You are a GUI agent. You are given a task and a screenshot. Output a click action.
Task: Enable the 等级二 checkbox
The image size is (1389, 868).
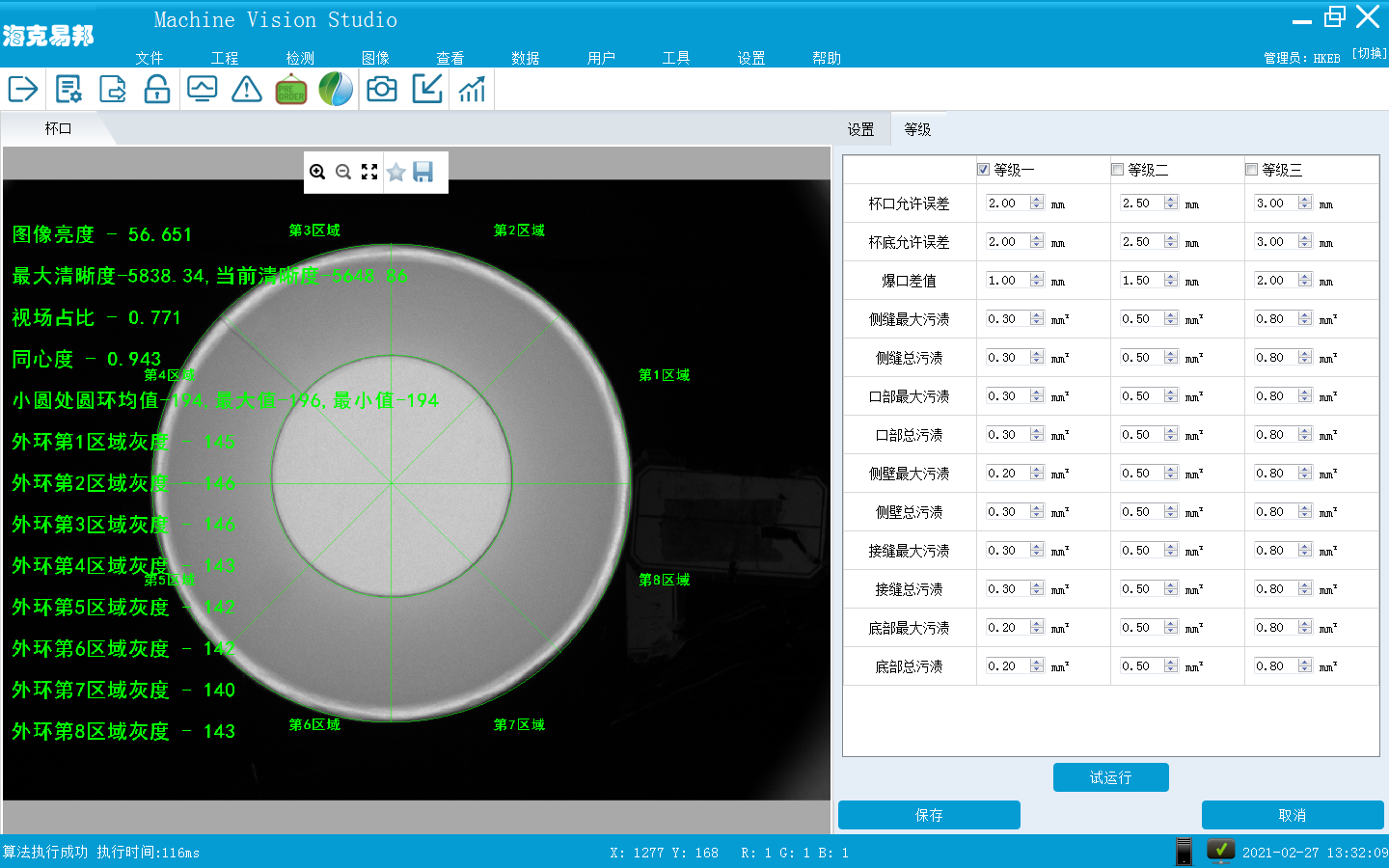pos(1117,170)
